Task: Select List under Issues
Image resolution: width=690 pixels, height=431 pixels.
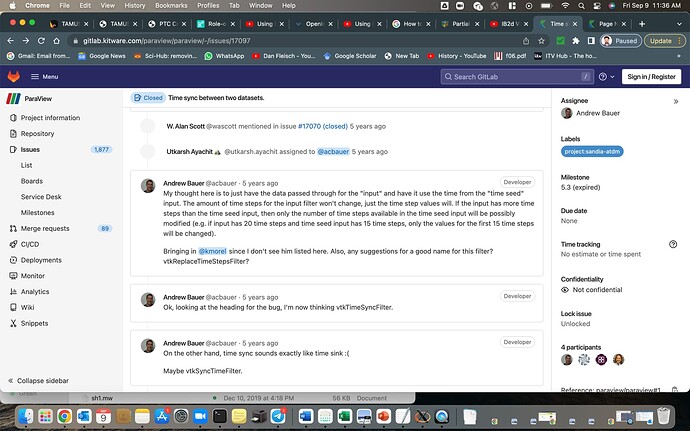Action: click(x=26, y=166)
